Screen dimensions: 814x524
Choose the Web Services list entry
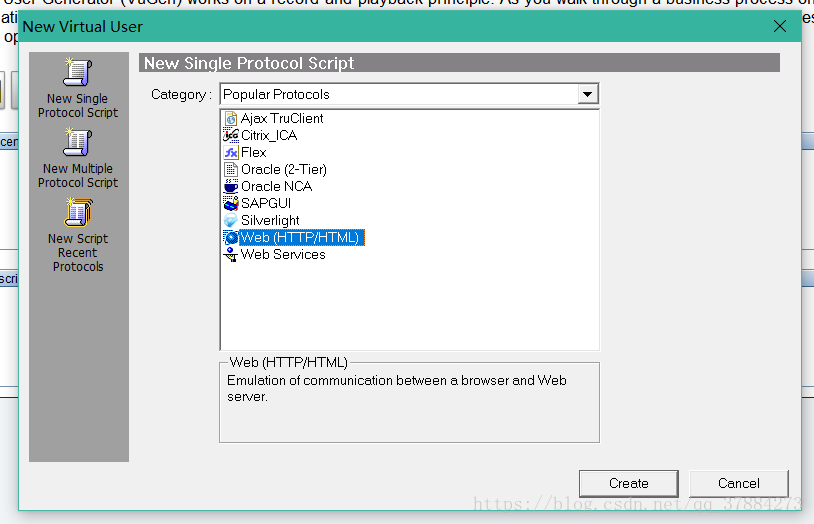click(282, 255)
